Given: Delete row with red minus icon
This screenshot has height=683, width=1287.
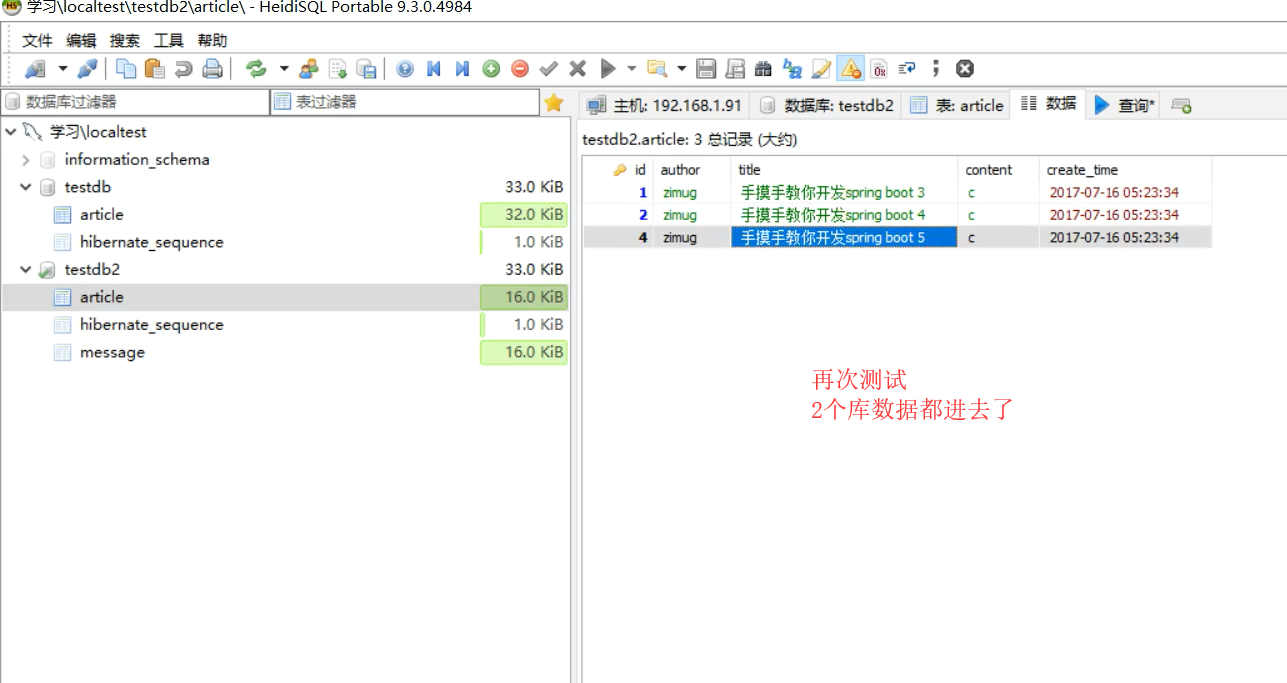Looking at the screenshot, I should coord(520,69).
